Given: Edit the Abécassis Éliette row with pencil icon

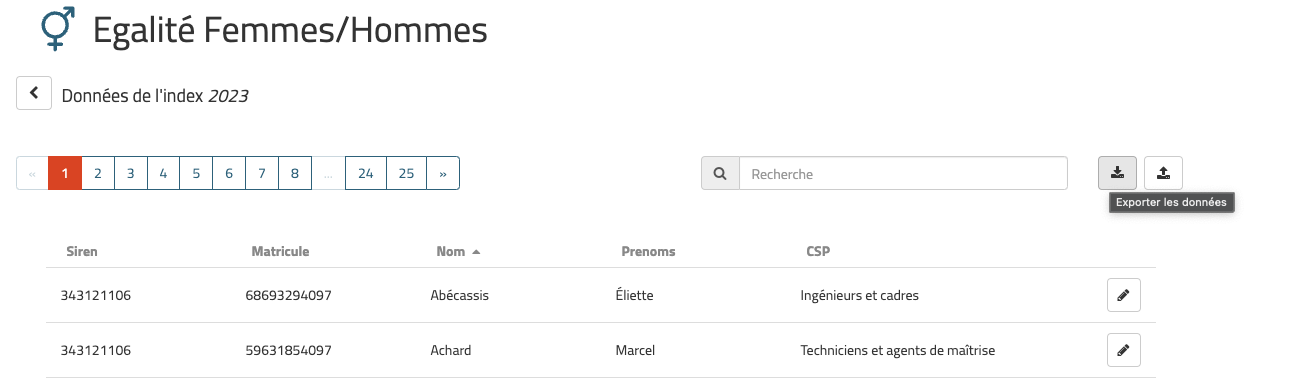Looking at the screenshot, I should pyautogui.click(x=1123, y=295).
